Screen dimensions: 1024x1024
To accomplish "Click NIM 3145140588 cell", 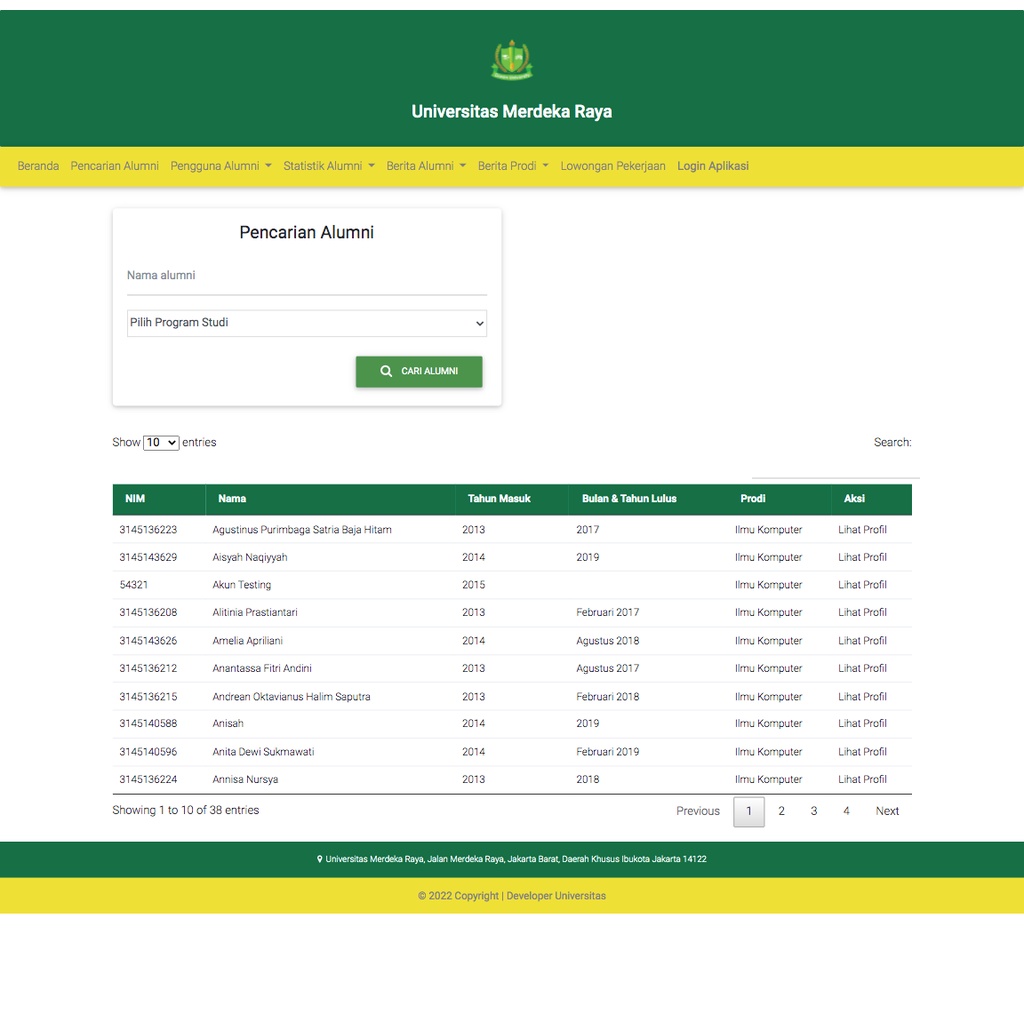I will pos(148,724).
